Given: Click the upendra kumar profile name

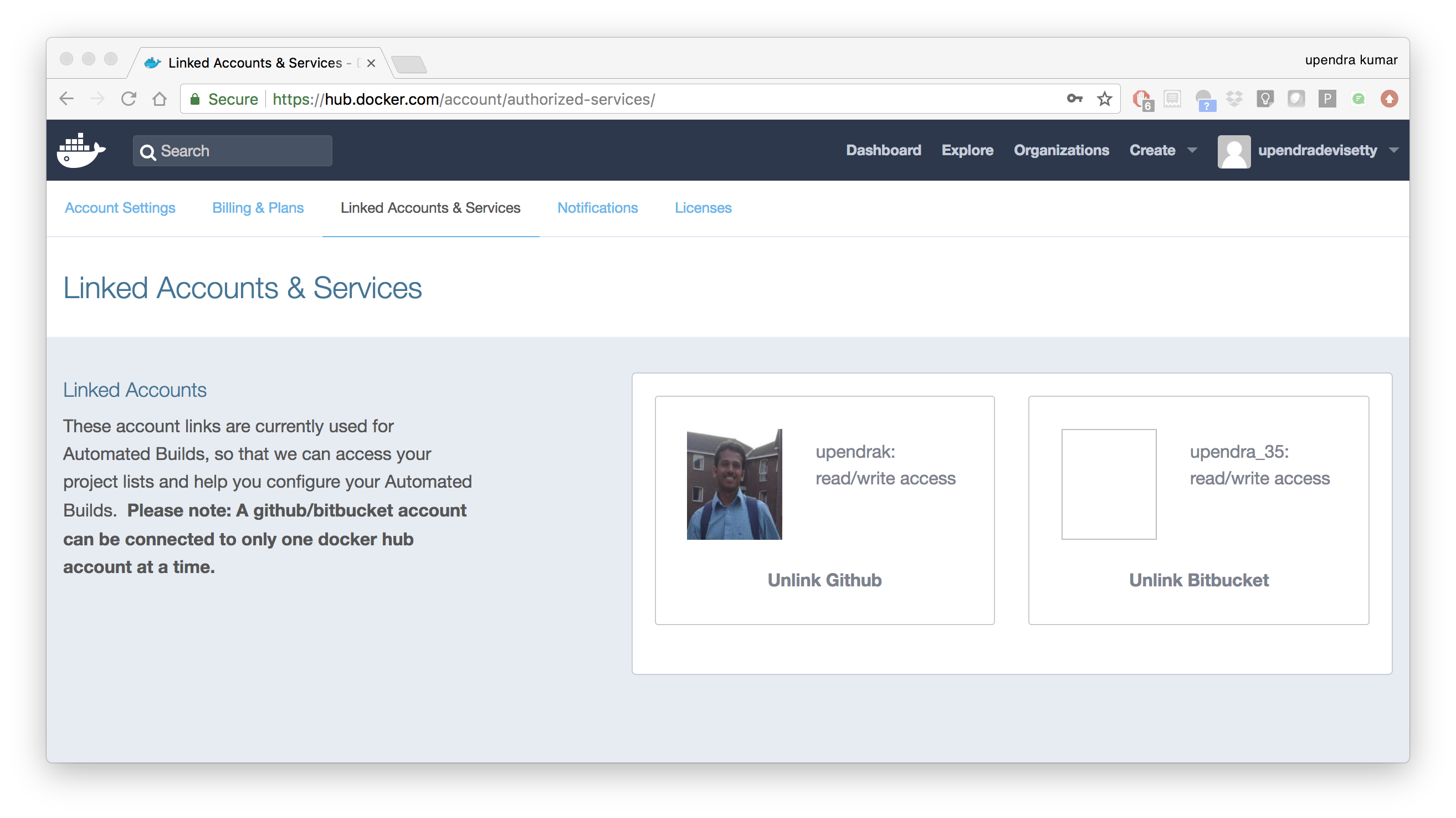Looking at the screenshot, I should point(1351,60).
